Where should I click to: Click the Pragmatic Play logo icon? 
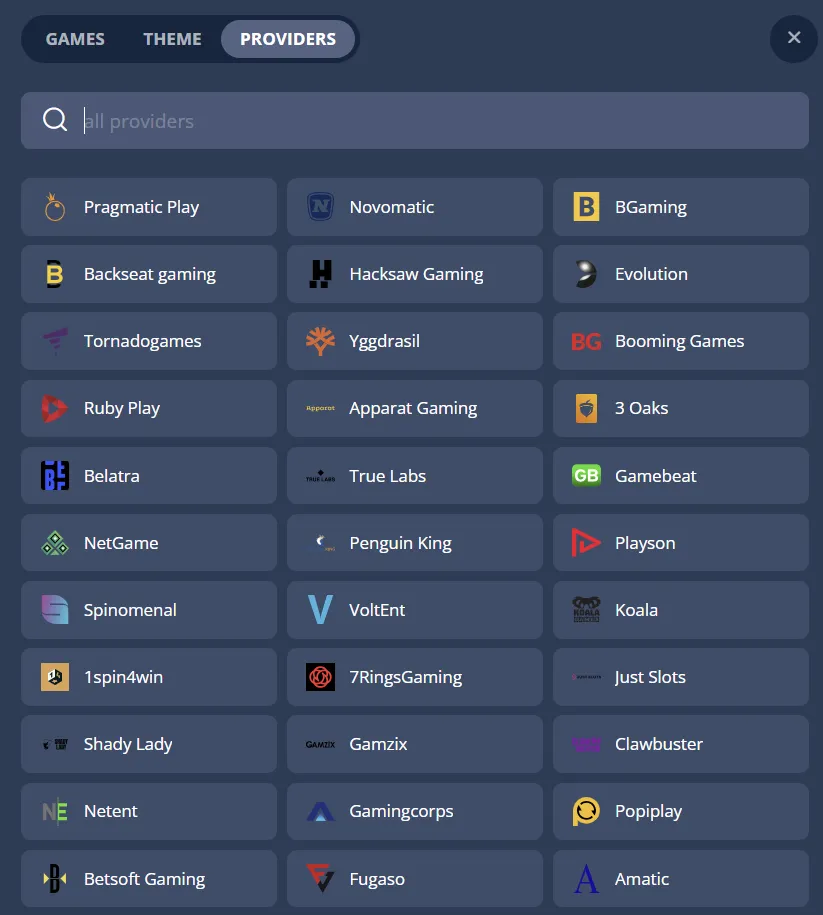click(x=55, y=207)
